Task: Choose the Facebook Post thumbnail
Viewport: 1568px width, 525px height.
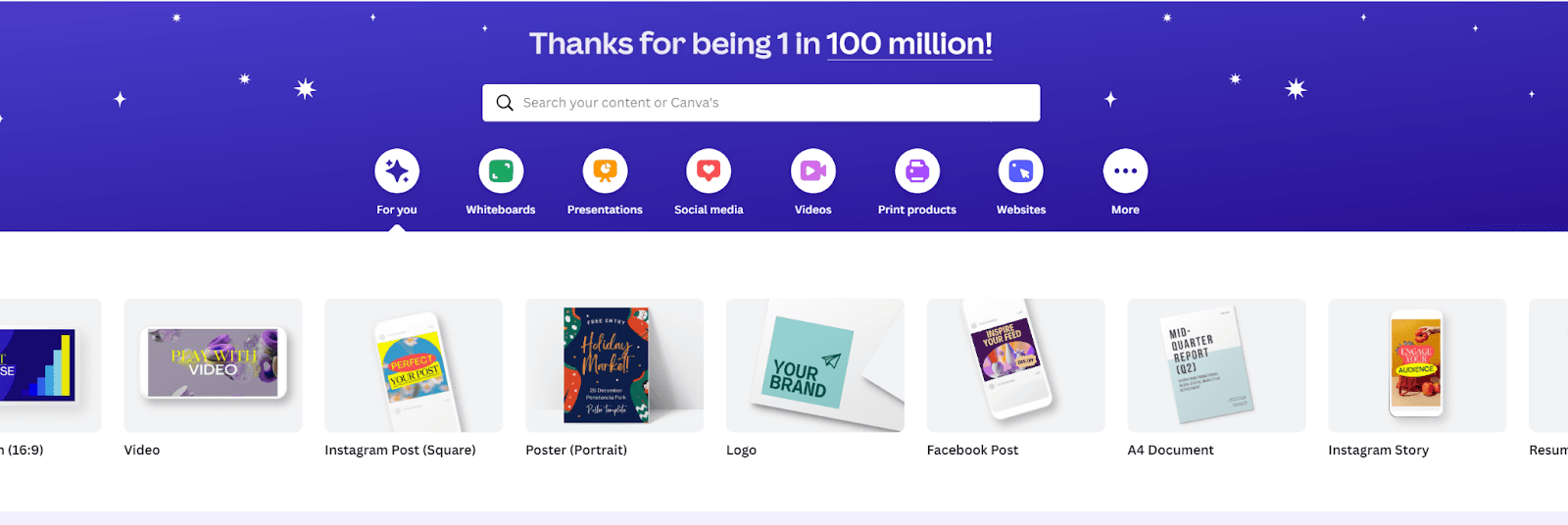Action: [1015, 364]
